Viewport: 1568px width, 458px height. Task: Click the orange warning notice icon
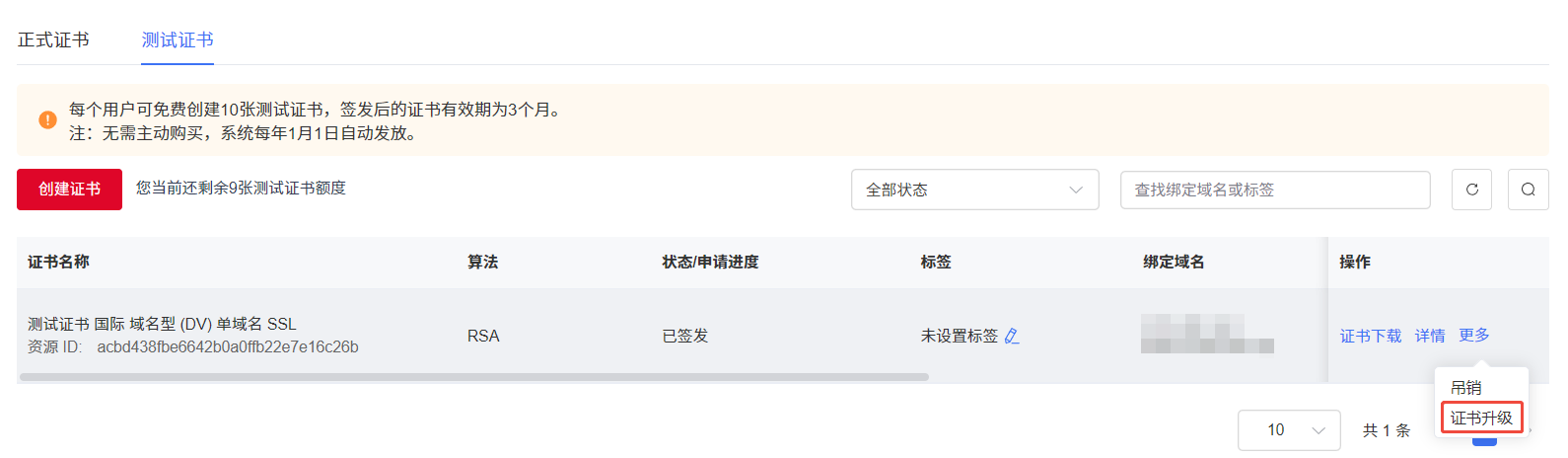pyautogui.click(x=47, y=119)
